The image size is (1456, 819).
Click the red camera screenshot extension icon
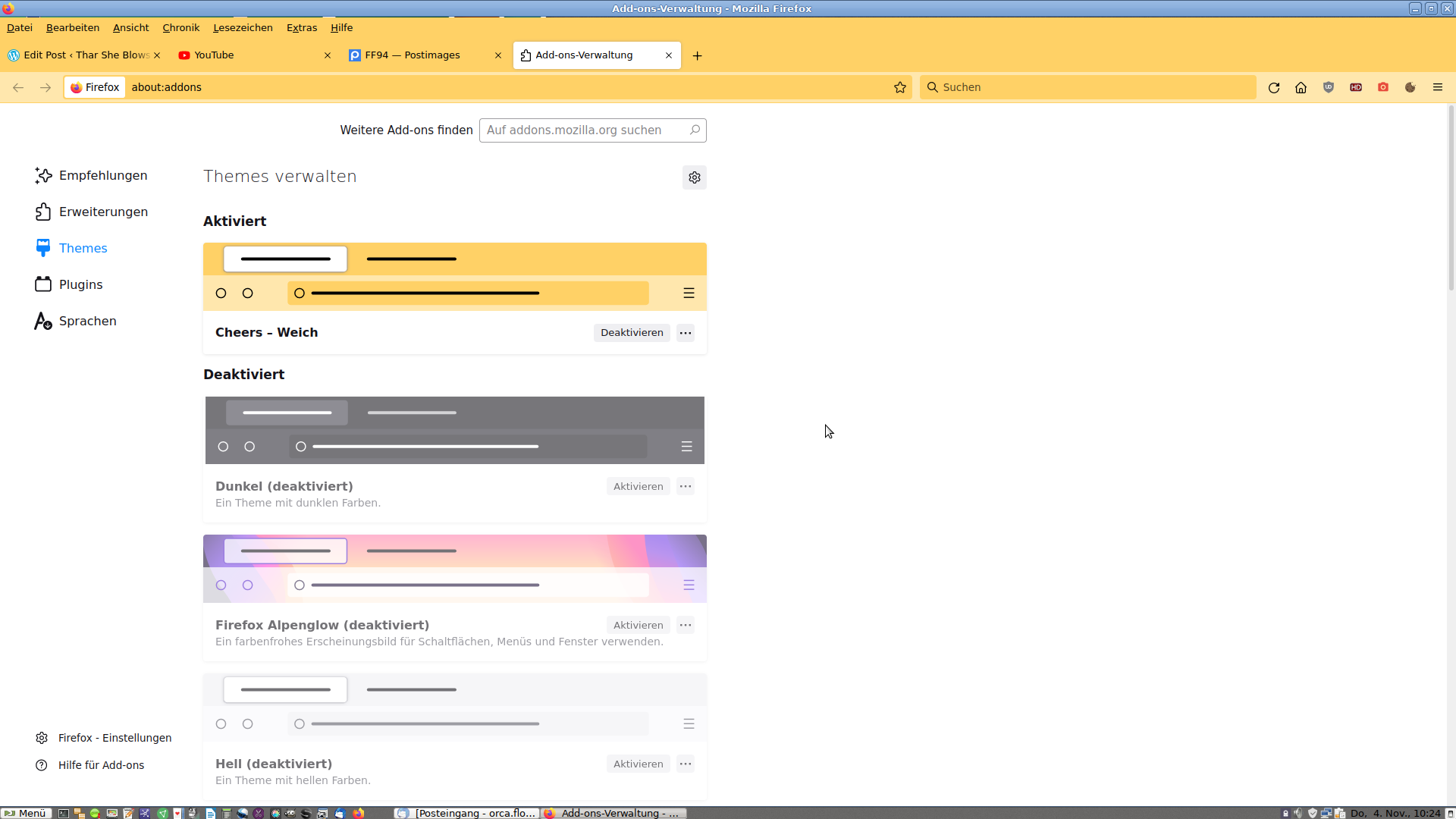(x=1383, y=87)
